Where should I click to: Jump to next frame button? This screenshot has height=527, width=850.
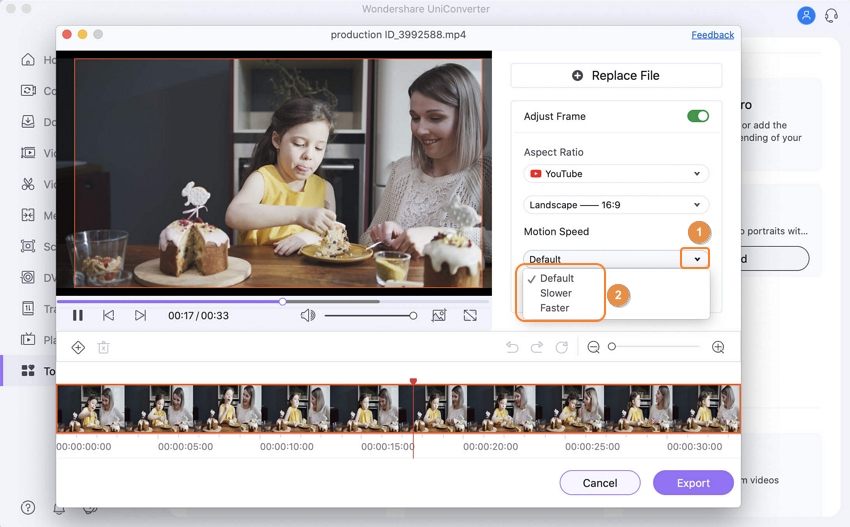(140, 315)
